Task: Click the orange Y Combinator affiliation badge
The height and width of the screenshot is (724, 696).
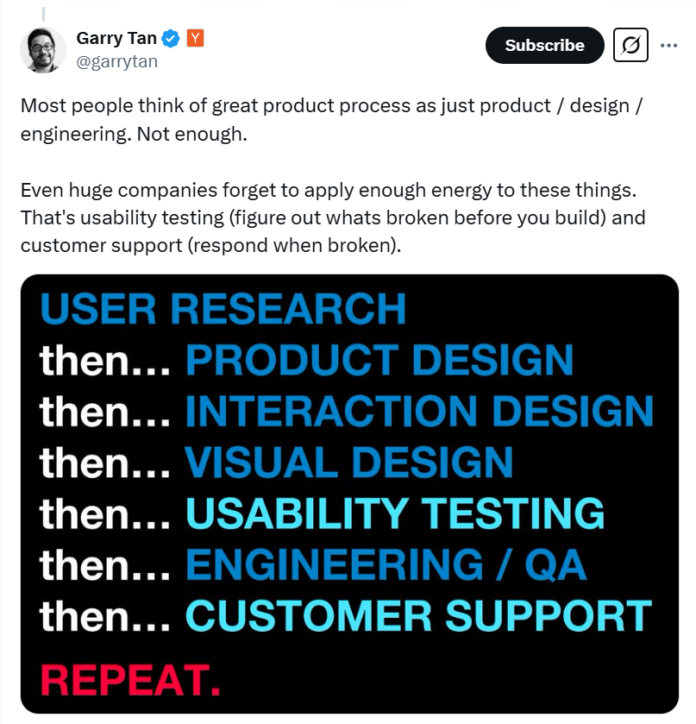Action: pos(196,39)
